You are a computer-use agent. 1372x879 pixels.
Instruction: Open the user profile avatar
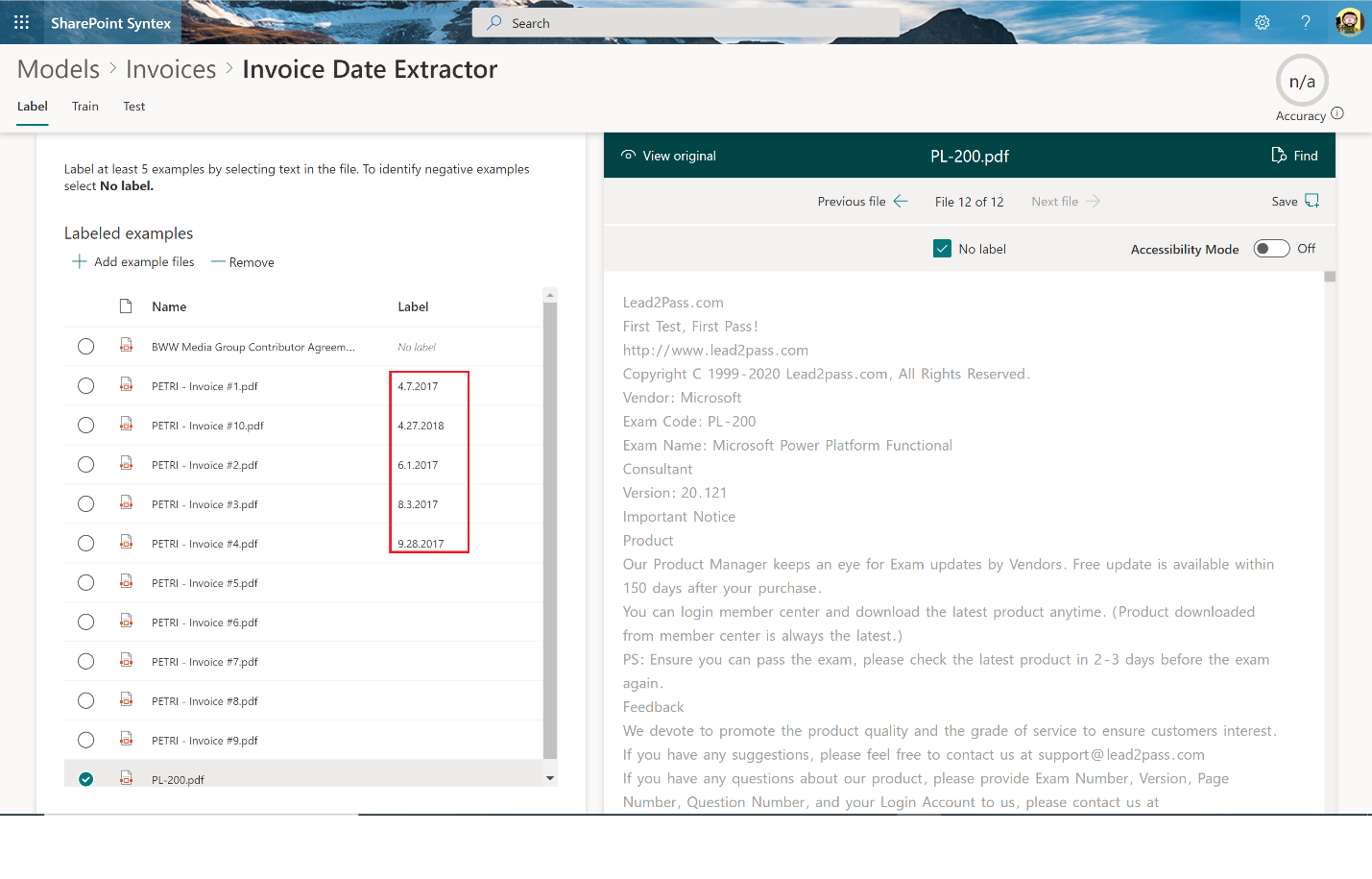1349,22
